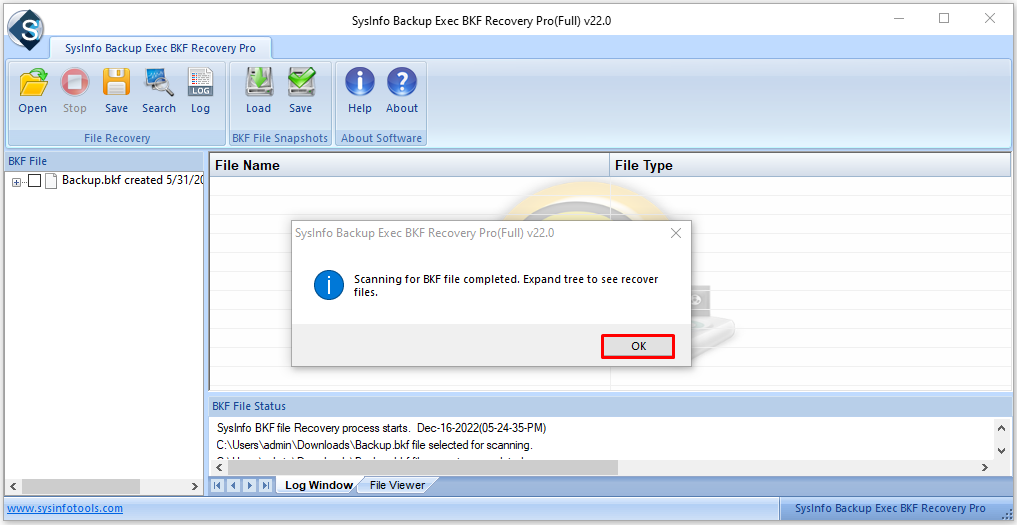Save a BKF file snapshot
Viewport: 1017px width, 525px height.
(x=300, y=92)
